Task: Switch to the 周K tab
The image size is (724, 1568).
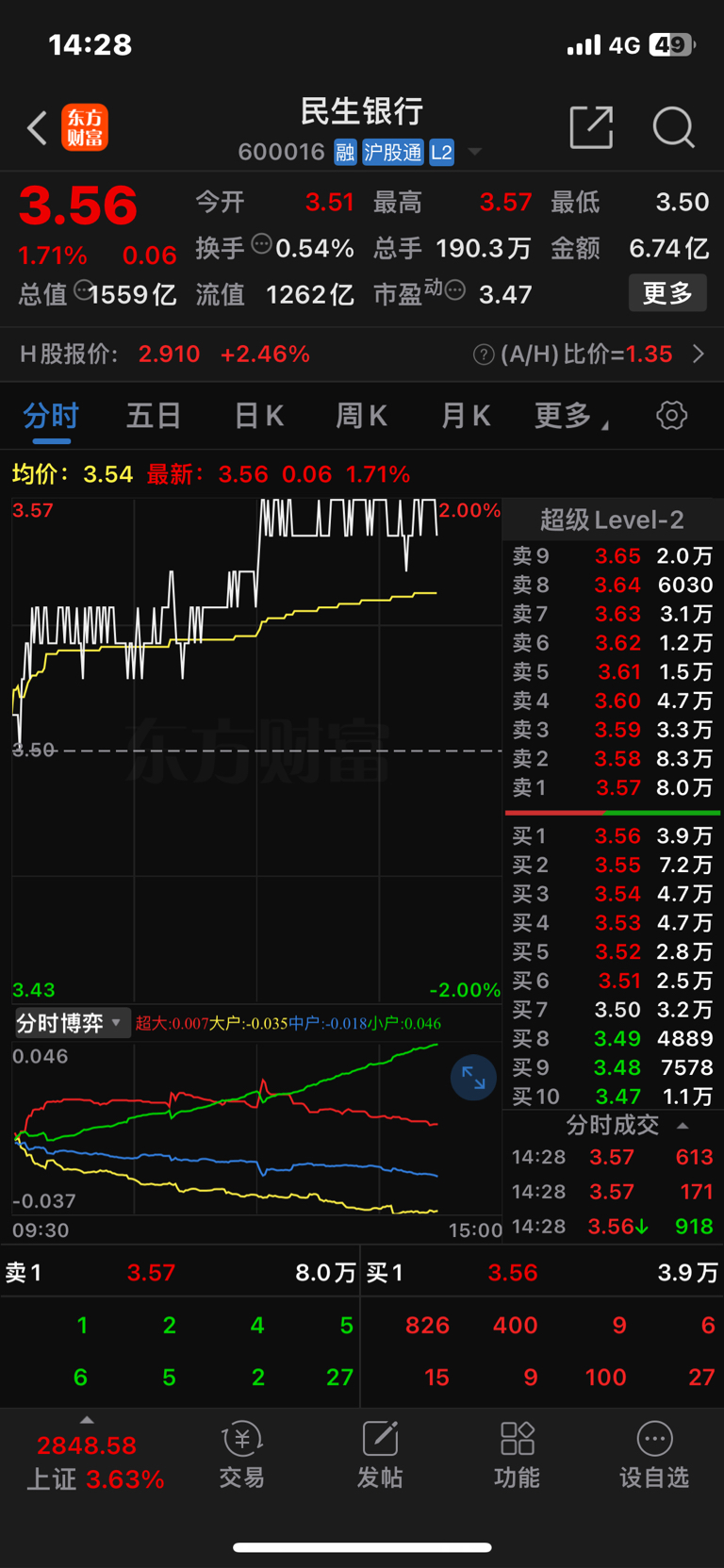Action: [x=361, y=416]
